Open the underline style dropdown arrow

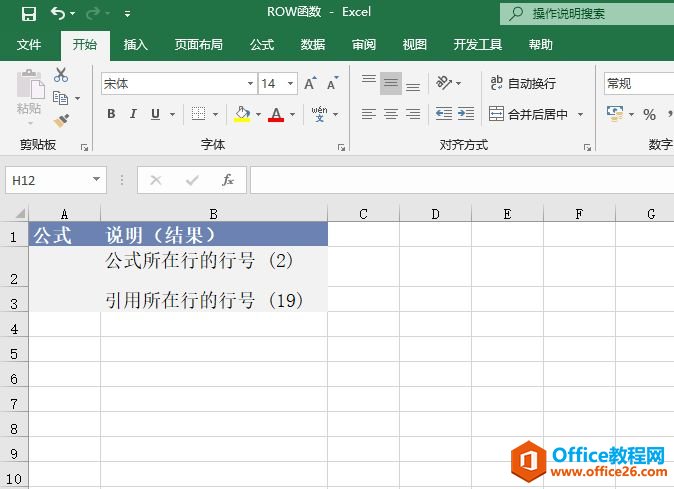172,114
